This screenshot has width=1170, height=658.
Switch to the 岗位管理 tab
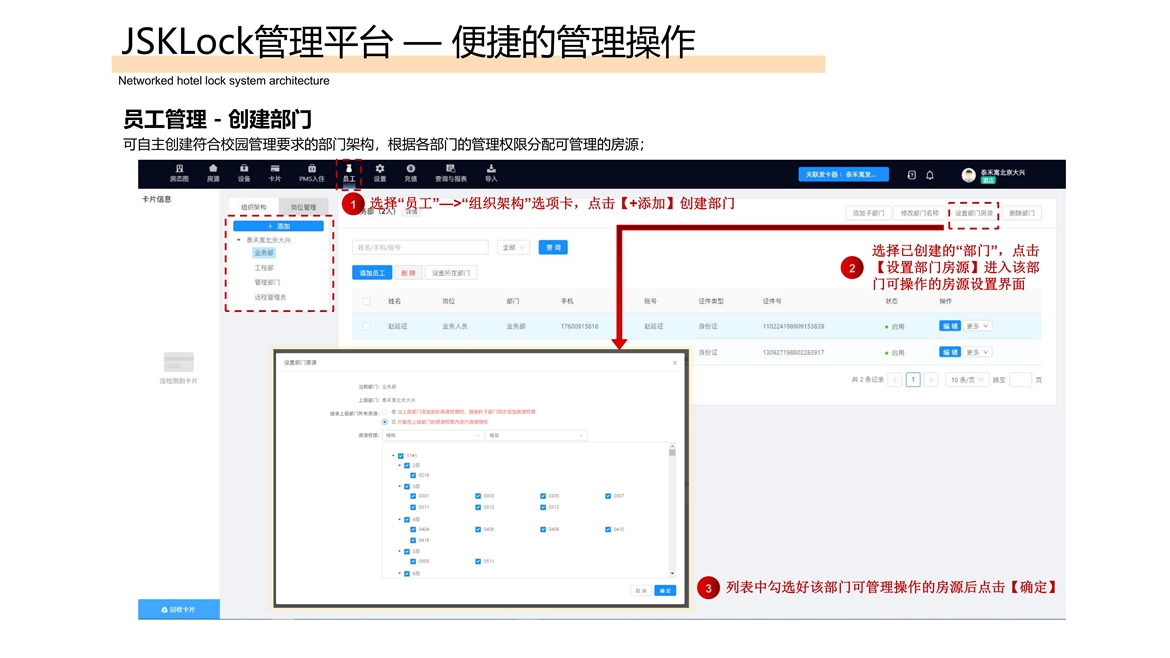(303, 208)
